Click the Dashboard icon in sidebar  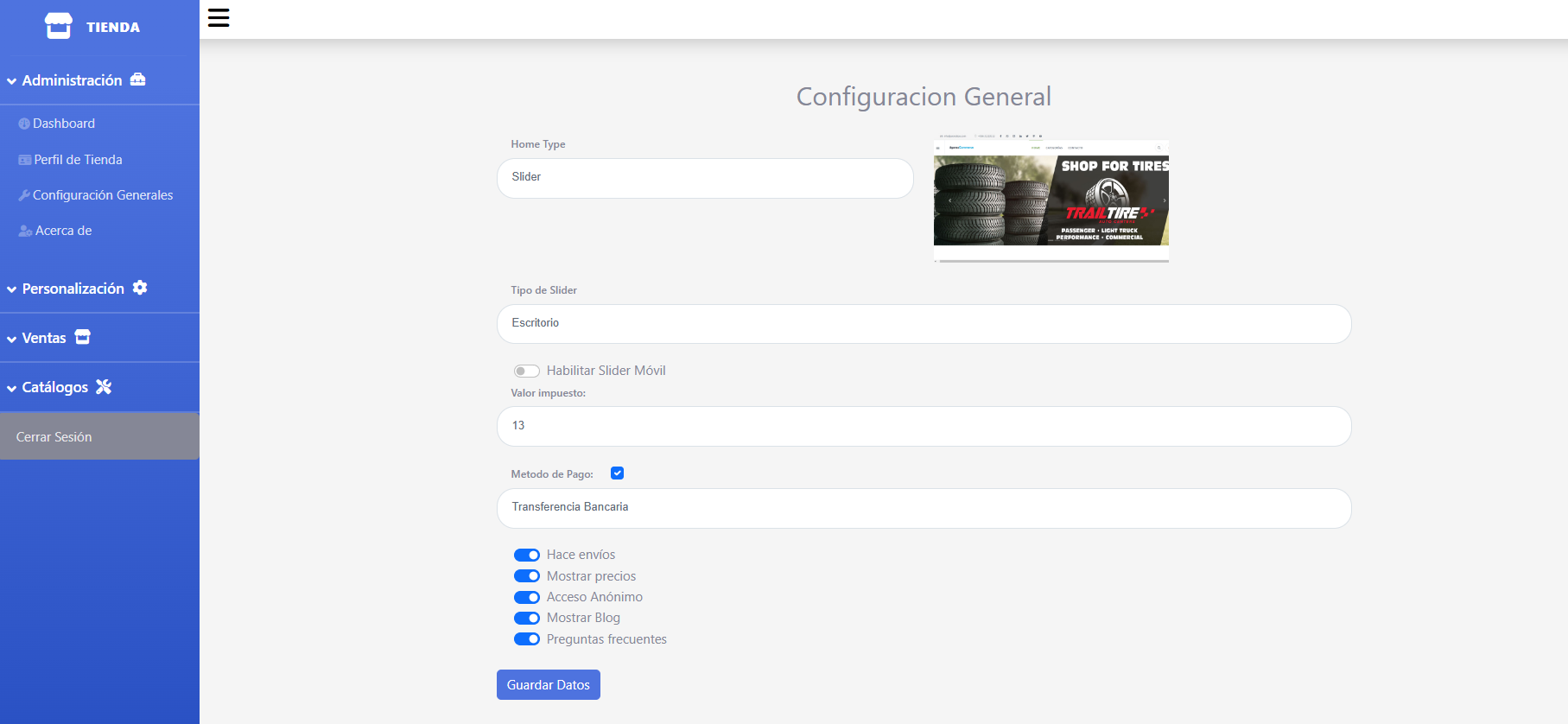pos(24,124)
